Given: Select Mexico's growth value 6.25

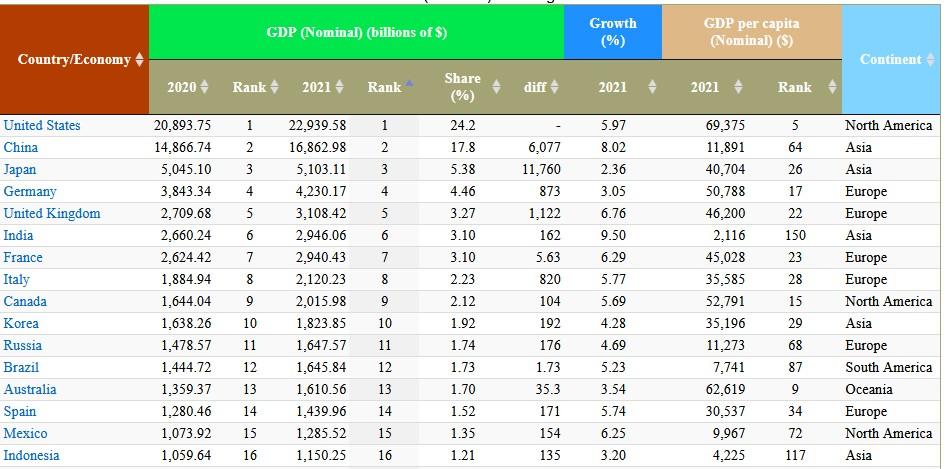Looking at the screenshot, I should [613, 433].
